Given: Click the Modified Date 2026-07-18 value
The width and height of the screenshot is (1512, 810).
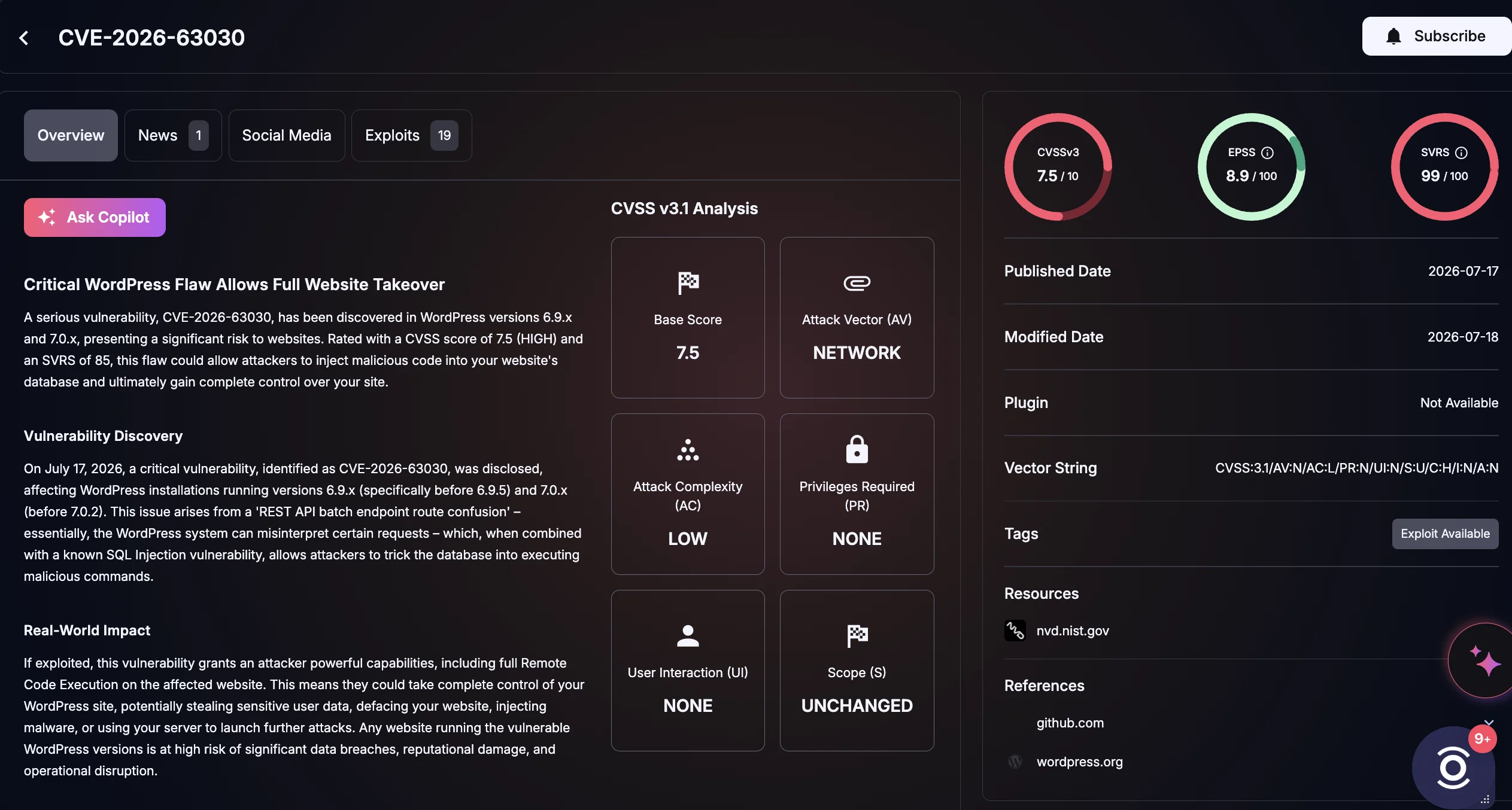Looking at the screenshot, I should (x=1463, y=337).
